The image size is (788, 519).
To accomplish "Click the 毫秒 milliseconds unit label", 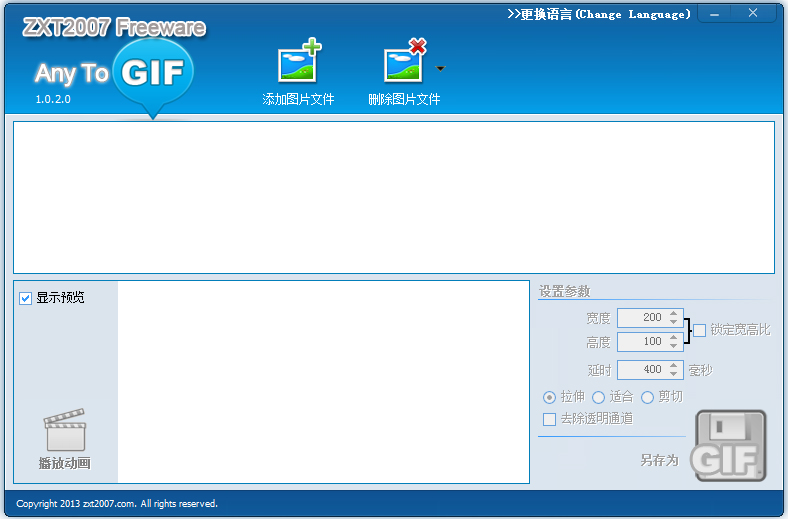I will (x=701, y=371).
